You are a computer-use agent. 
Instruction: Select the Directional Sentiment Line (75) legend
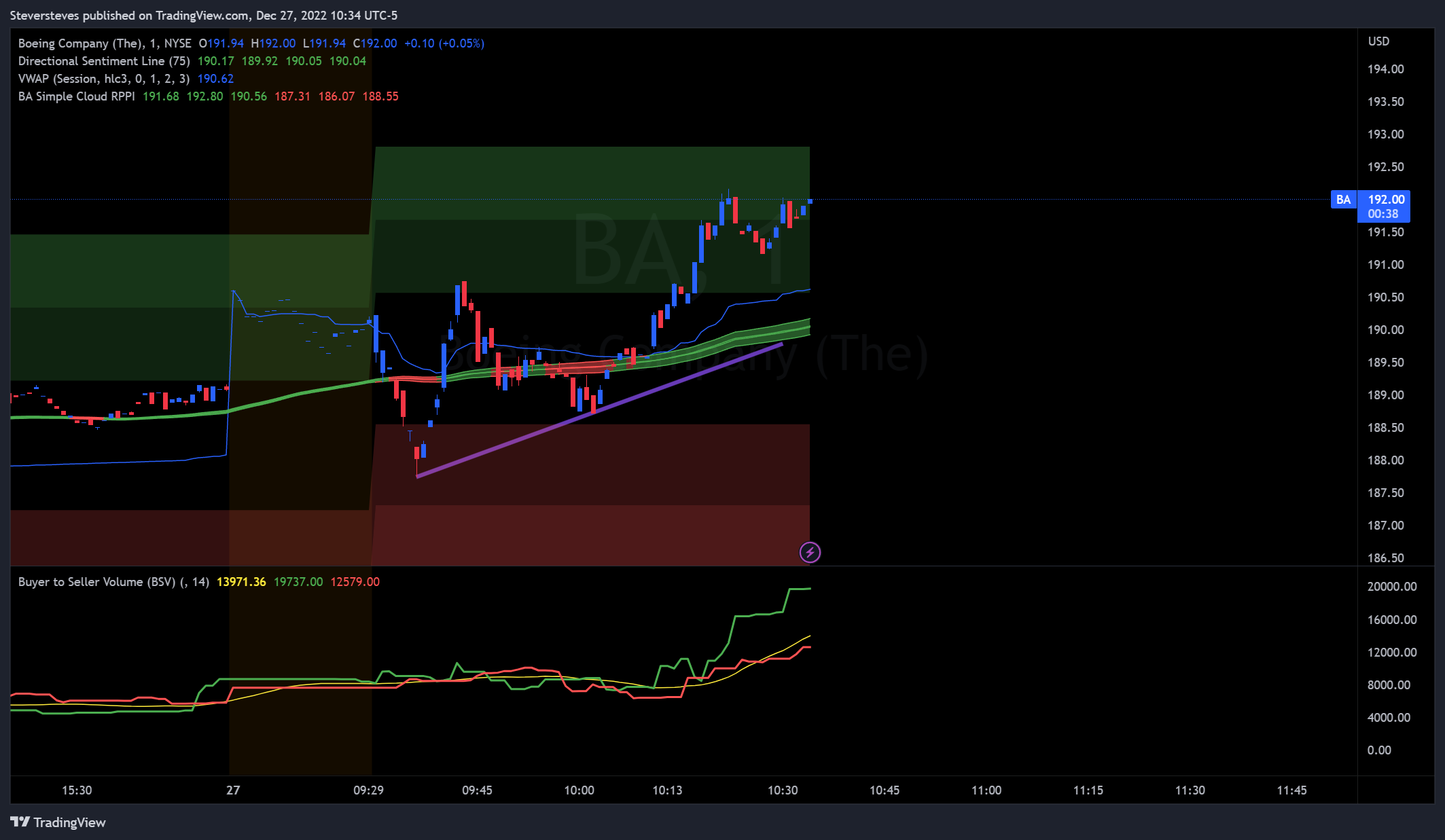[104, 61]
